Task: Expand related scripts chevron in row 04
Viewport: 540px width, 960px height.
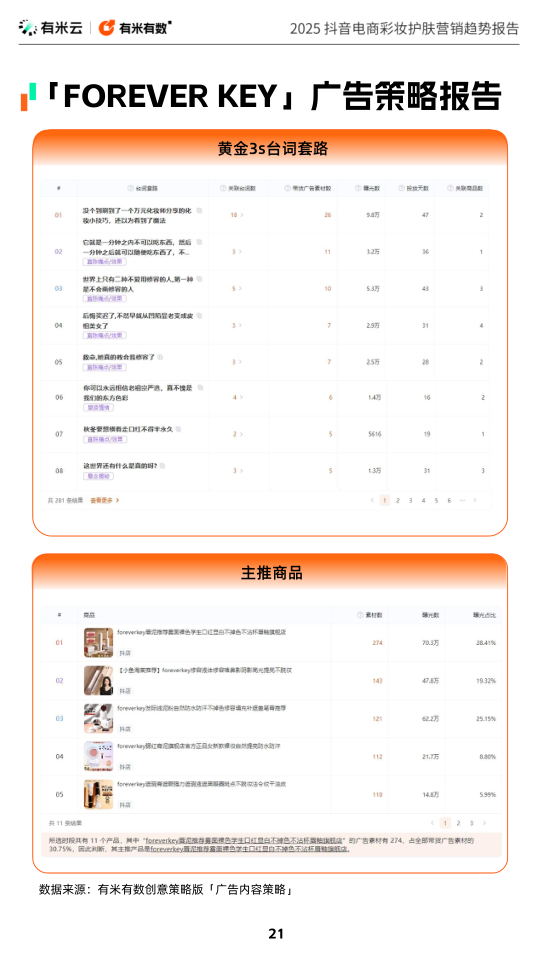Action: 241,325
